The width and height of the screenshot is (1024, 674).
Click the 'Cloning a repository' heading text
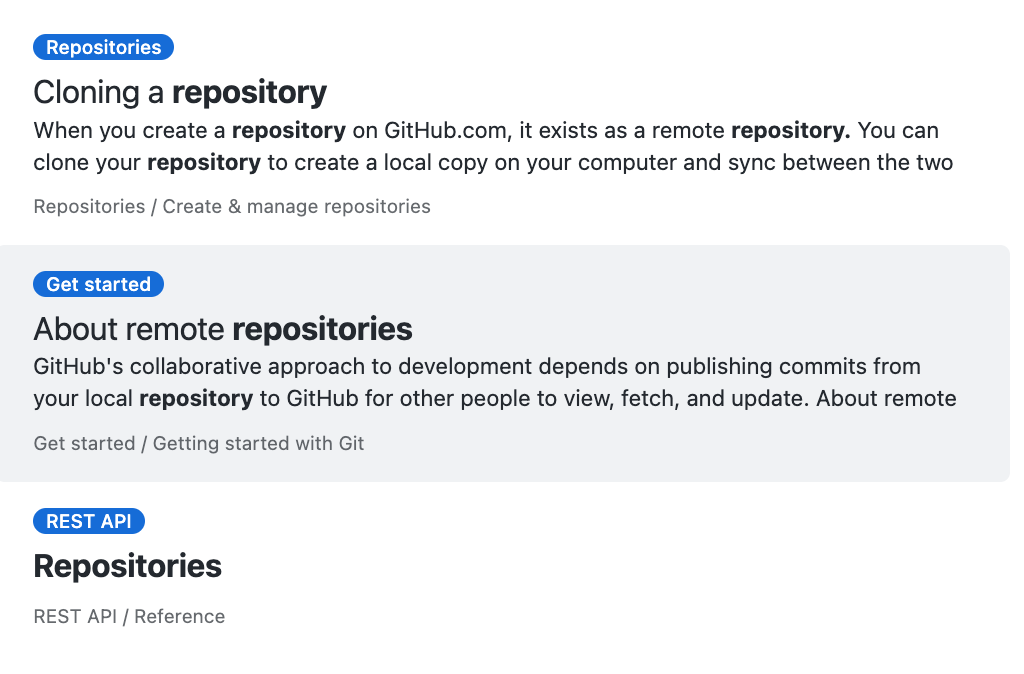(x=180, y=91)
